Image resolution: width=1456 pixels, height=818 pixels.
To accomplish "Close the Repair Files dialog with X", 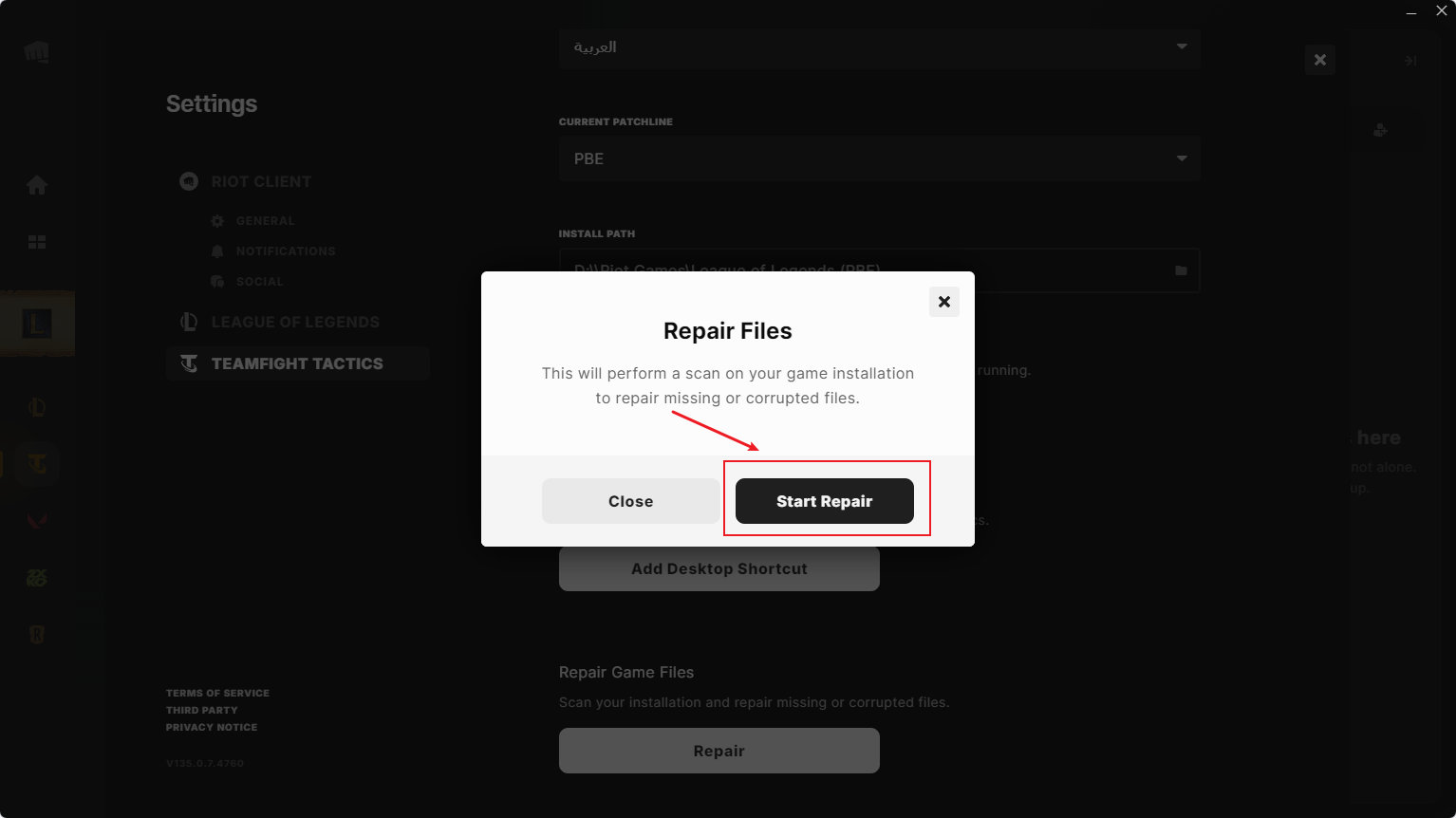I will coord(943,302).
